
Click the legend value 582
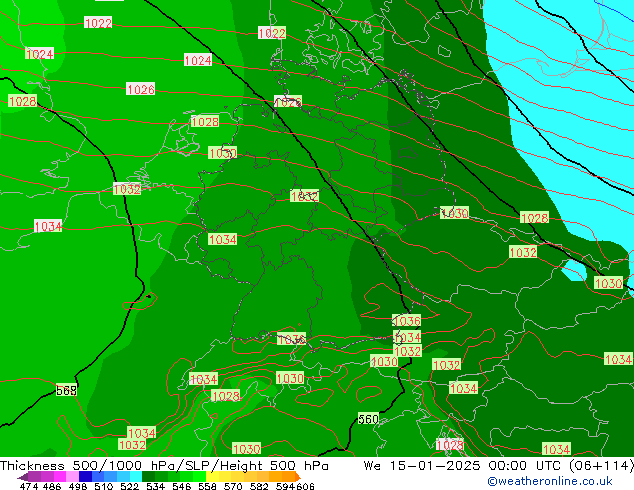[x=259, y=486]
